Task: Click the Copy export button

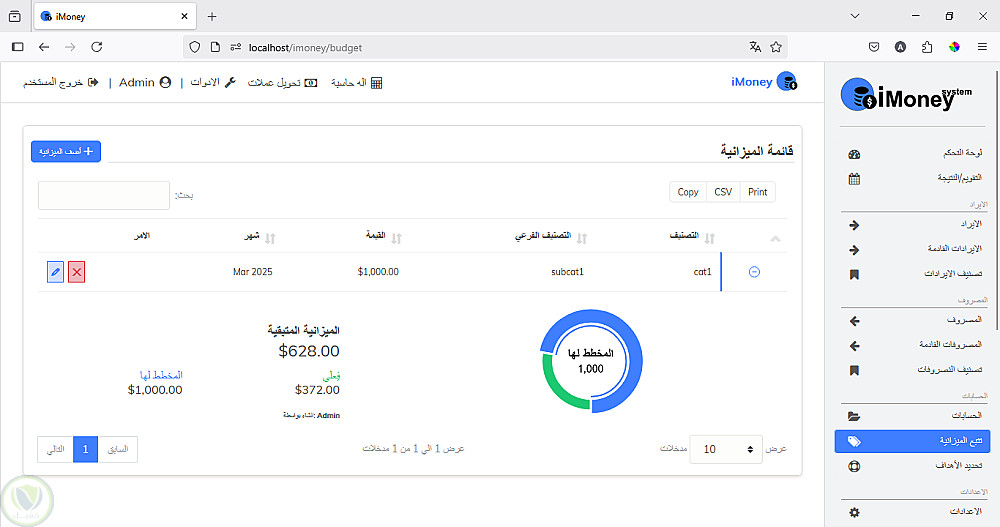Action: [688, 192]
